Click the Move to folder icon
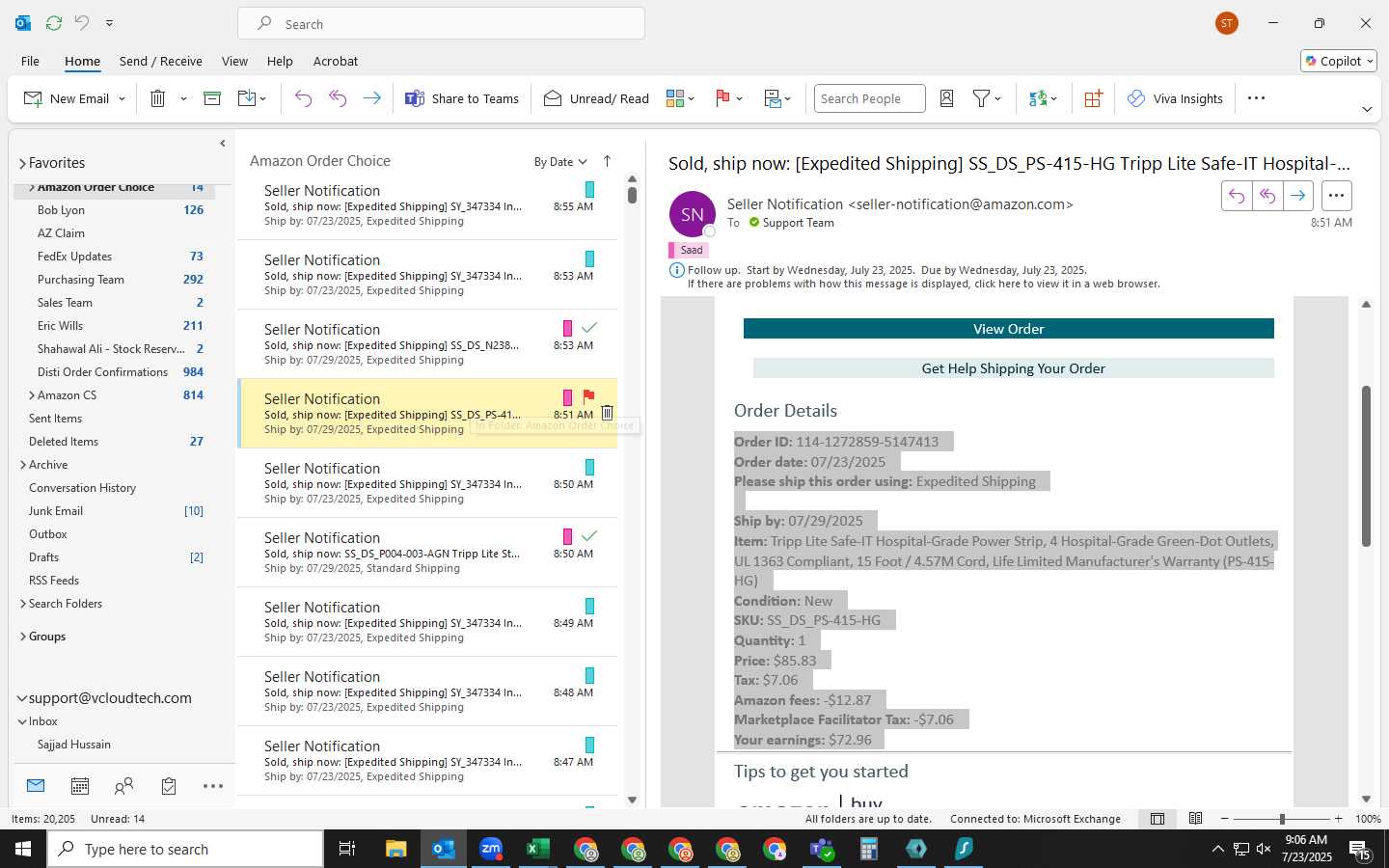The width and height of the screenshot is (1389, 868). pos(247,98)
